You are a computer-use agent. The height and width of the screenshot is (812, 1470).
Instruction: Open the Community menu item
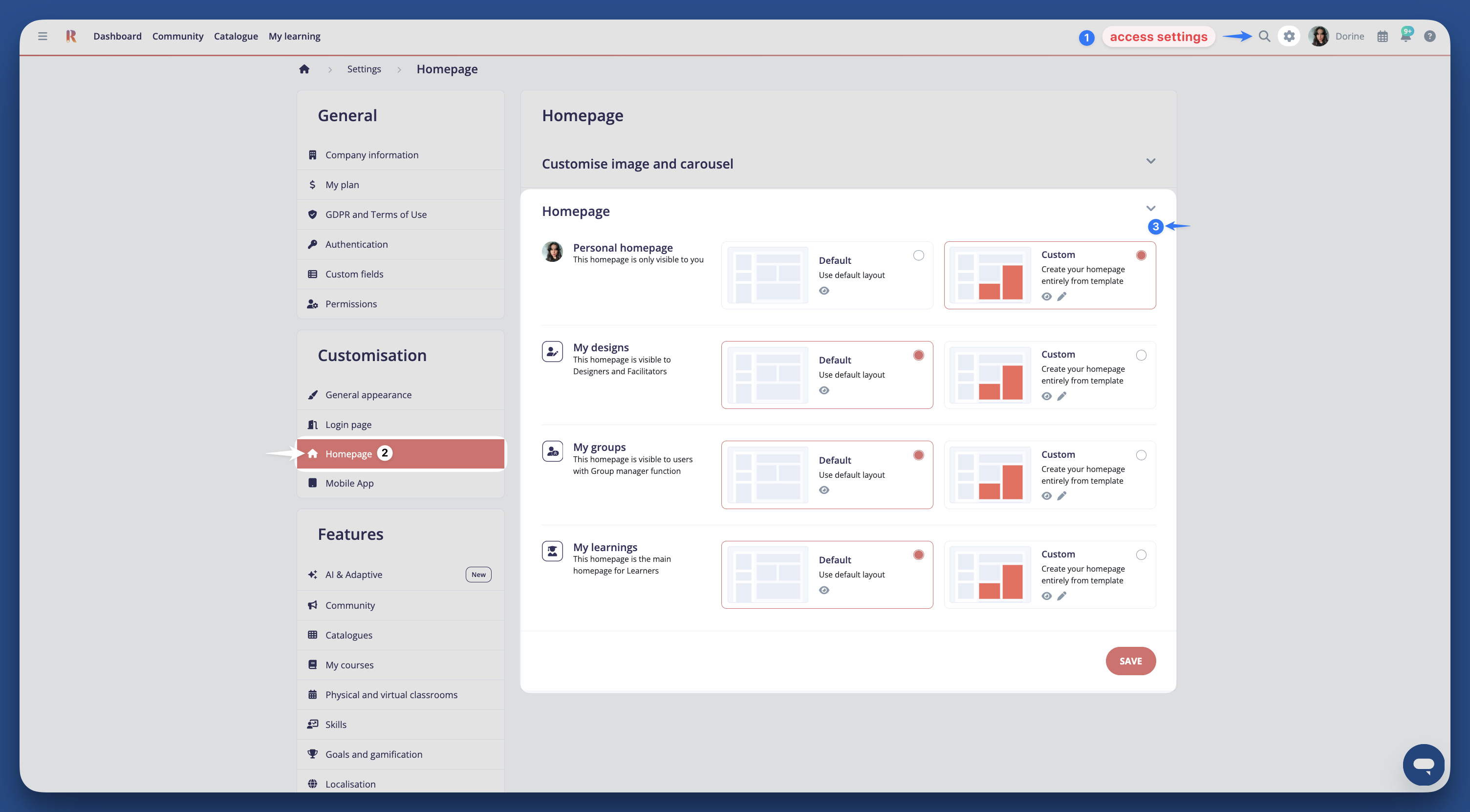177,35
